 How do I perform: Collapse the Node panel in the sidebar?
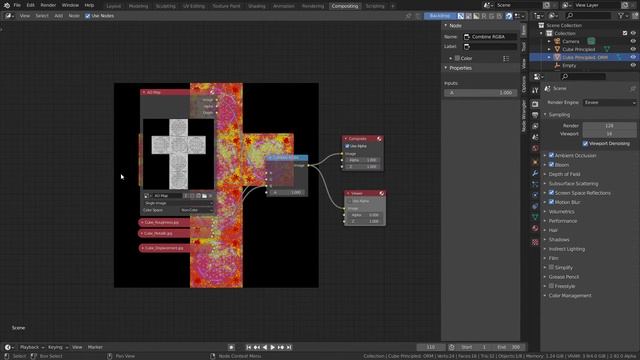point(455,25)
